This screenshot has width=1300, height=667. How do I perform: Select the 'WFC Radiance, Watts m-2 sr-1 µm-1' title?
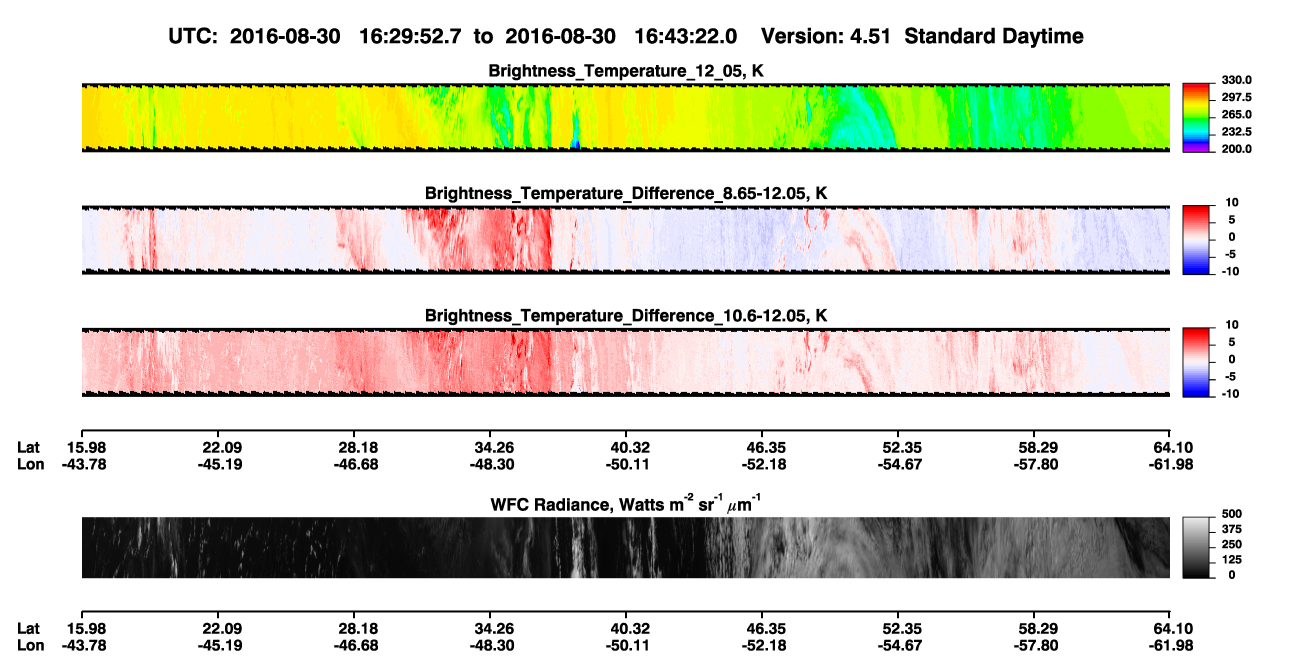tap(627, 502)
